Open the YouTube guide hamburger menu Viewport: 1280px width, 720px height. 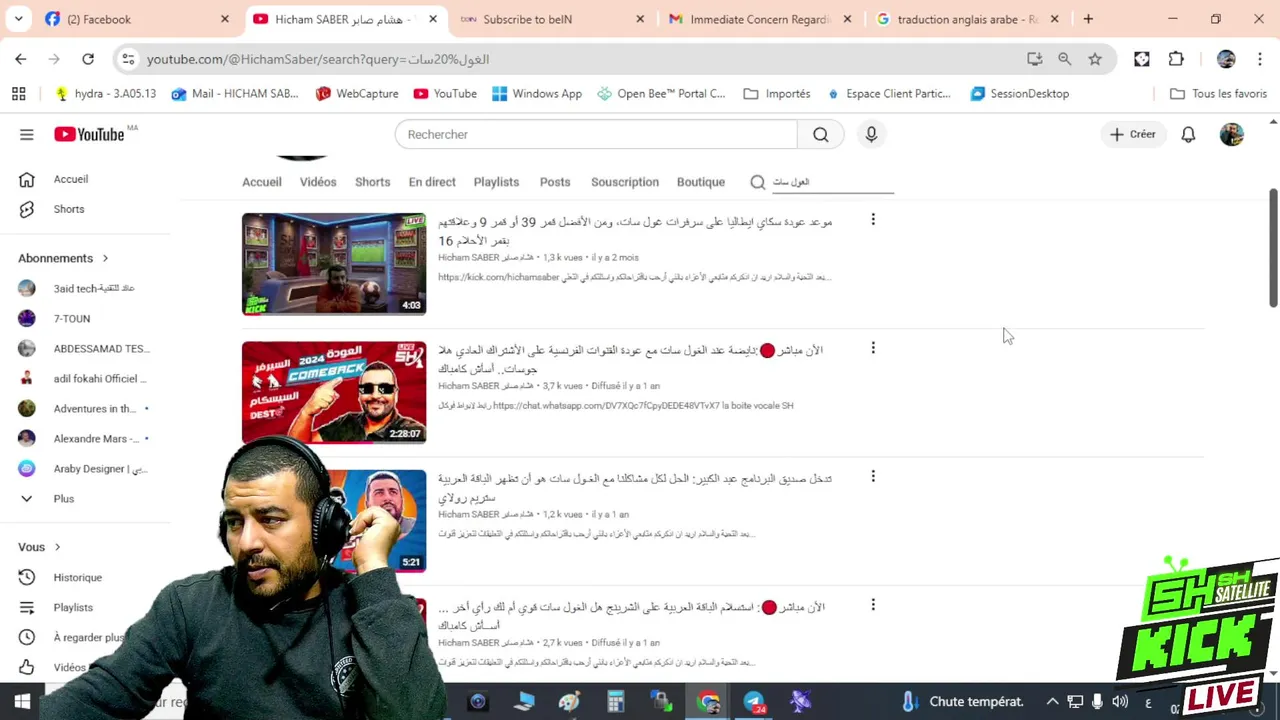click(x=27, y=134)
